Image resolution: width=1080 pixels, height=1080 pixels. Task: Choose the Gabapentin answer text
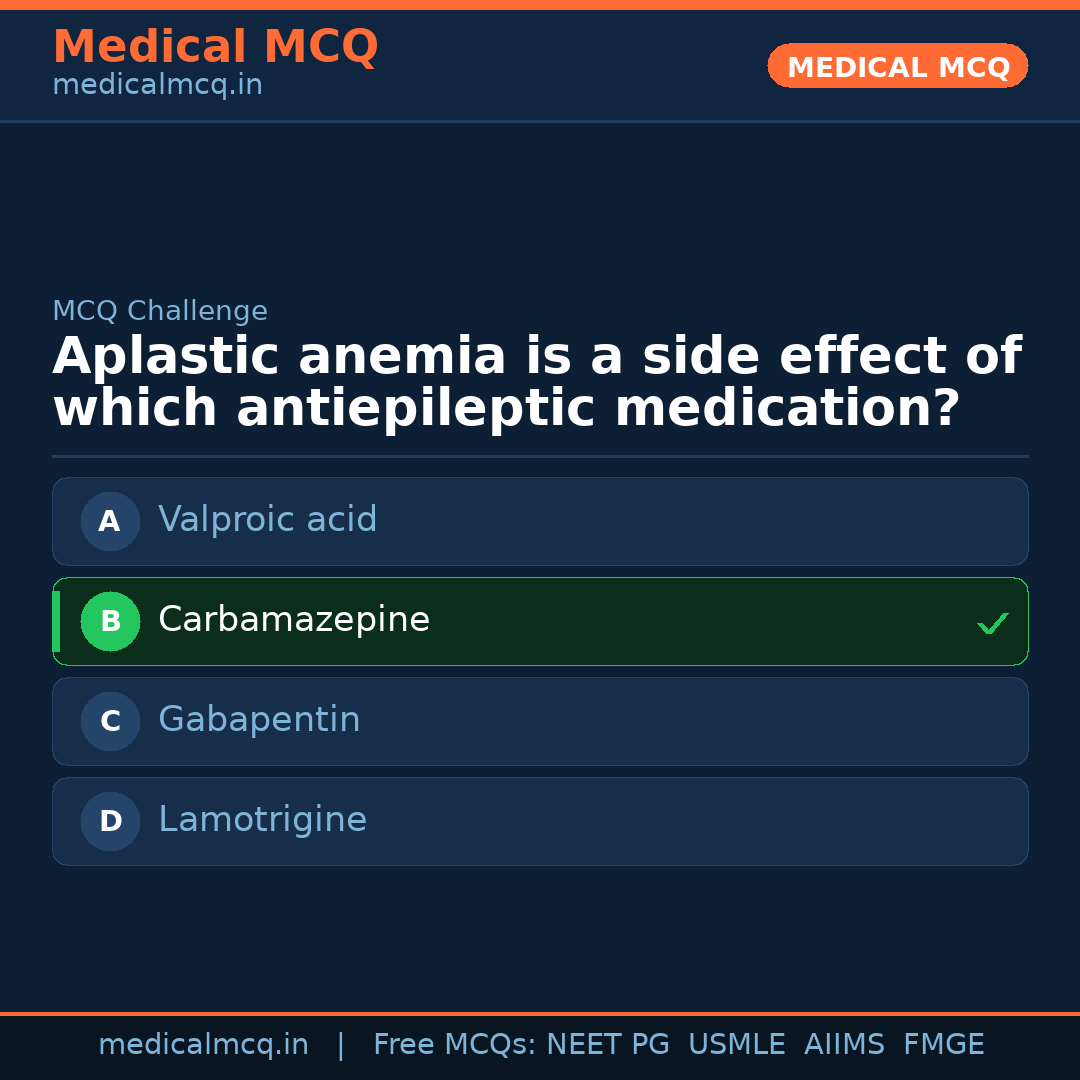[259, 720]
